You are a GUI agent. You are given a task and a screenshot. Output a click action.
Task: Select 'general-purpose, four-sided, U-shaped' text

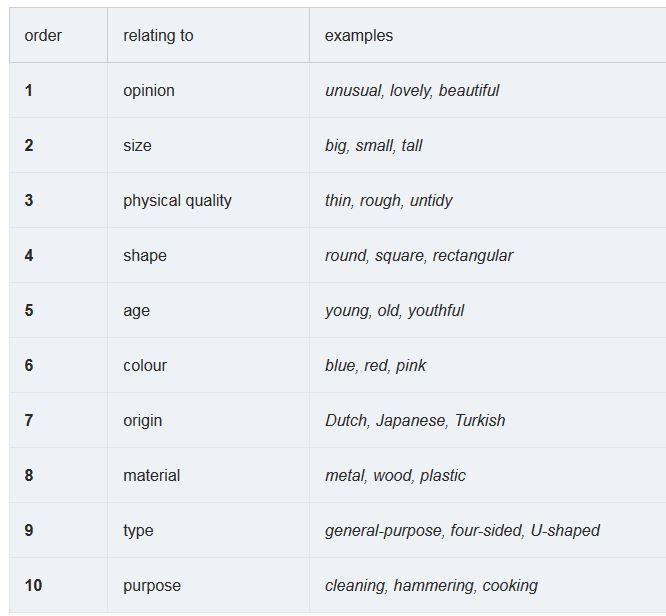(x=462, y=531)
